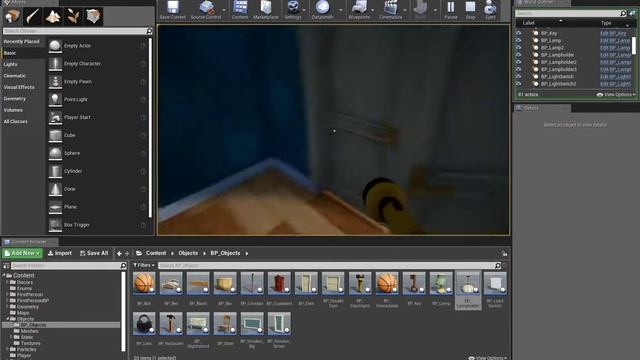Open Content Browser View Options dropdown
This screenshot has width=640, height=360.
pyautogui.click(x=487, y=358)
